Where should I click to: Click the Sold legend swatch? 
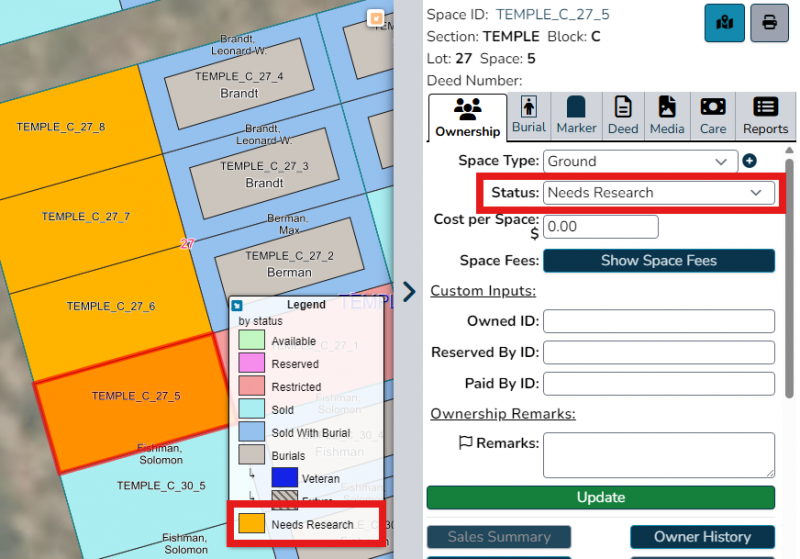tap(252, 409)
